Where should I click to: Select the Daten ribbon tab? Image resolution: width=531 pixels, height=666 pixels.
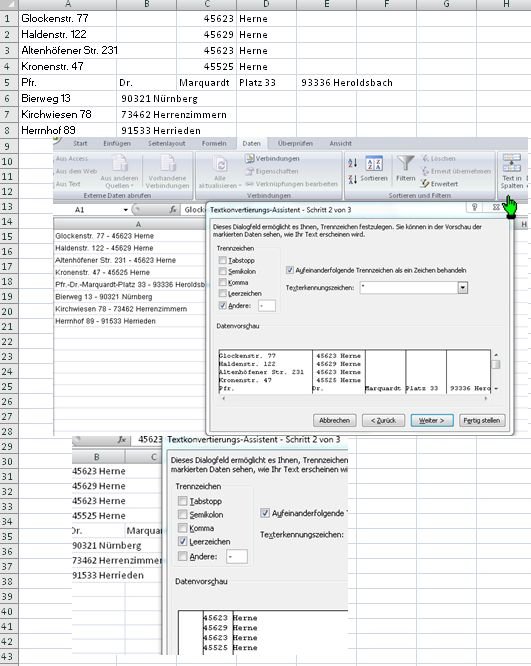251,144
